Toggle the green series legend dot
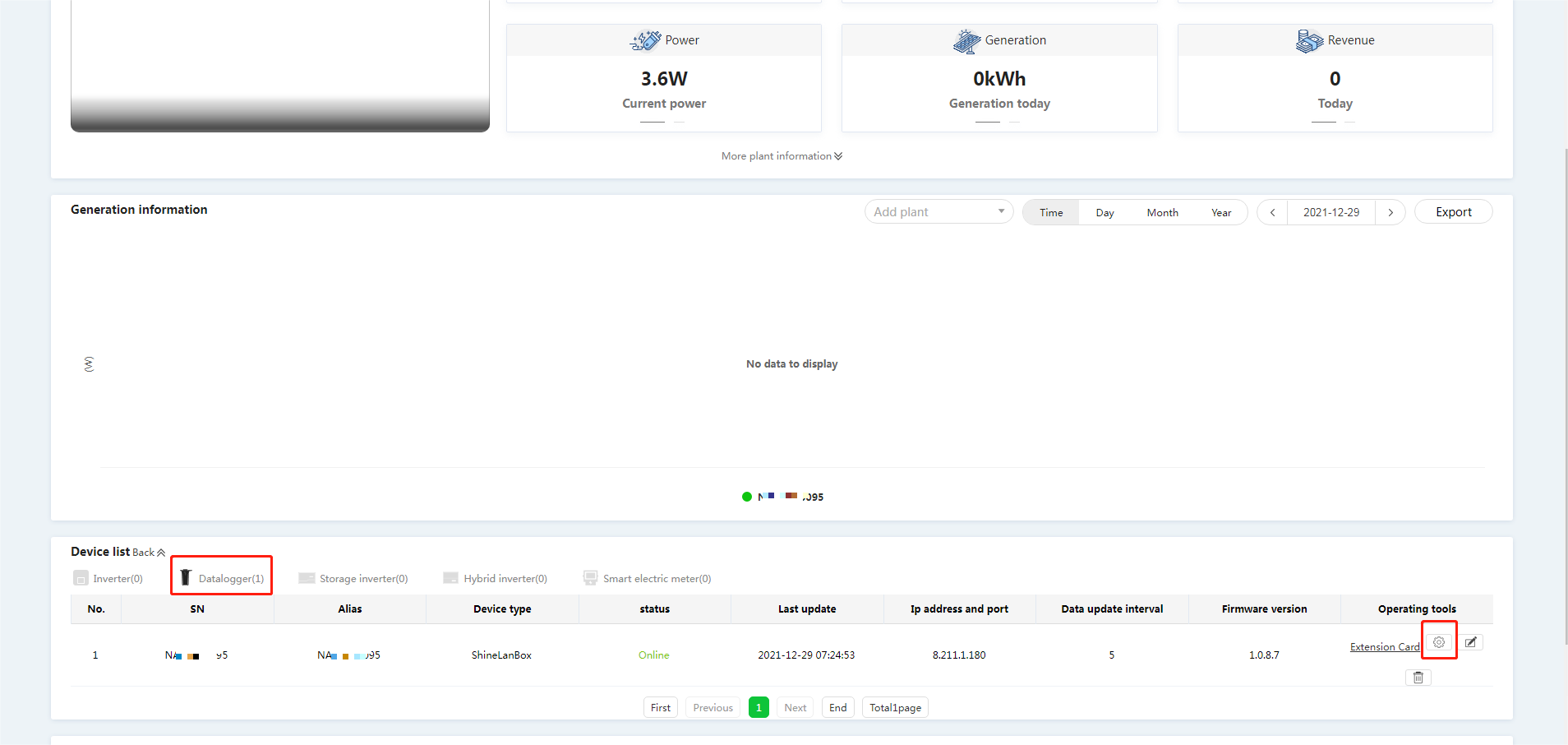This screenshot has height=745, width=1568. pos(747,497)
